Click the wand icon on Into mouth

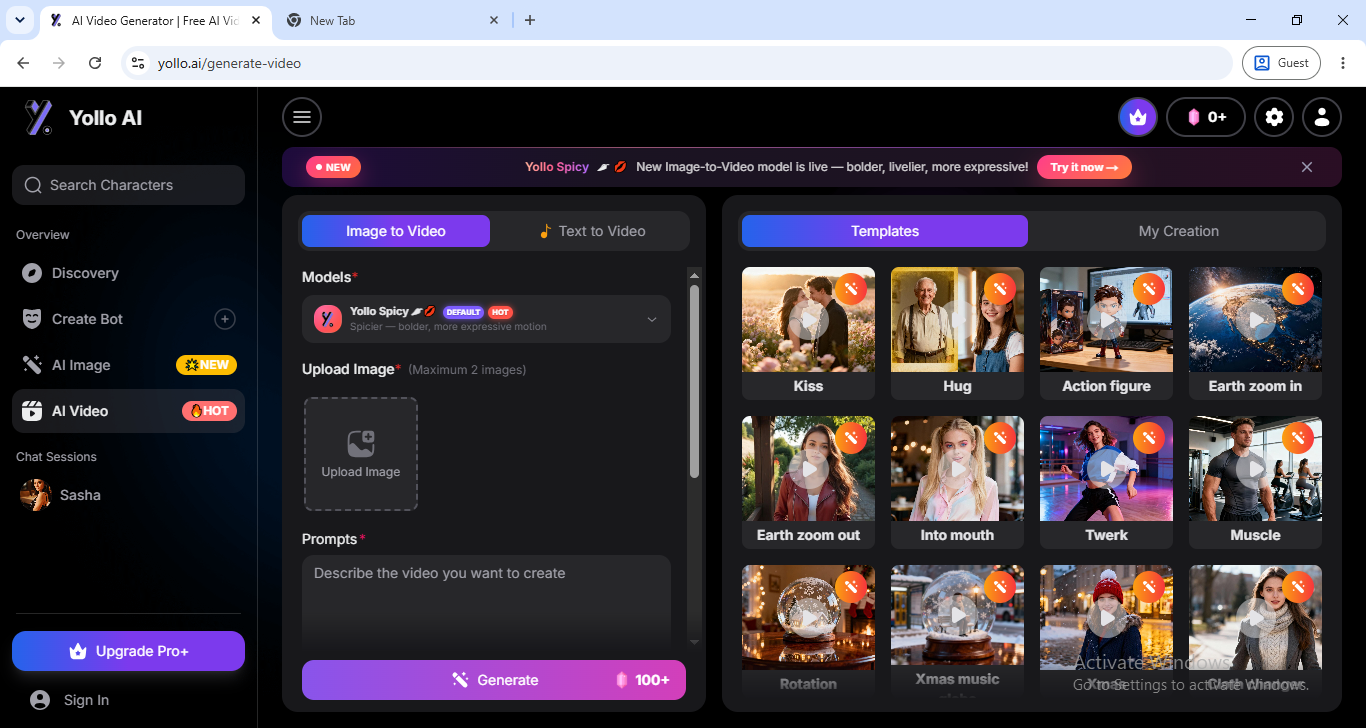point(1000,439)
